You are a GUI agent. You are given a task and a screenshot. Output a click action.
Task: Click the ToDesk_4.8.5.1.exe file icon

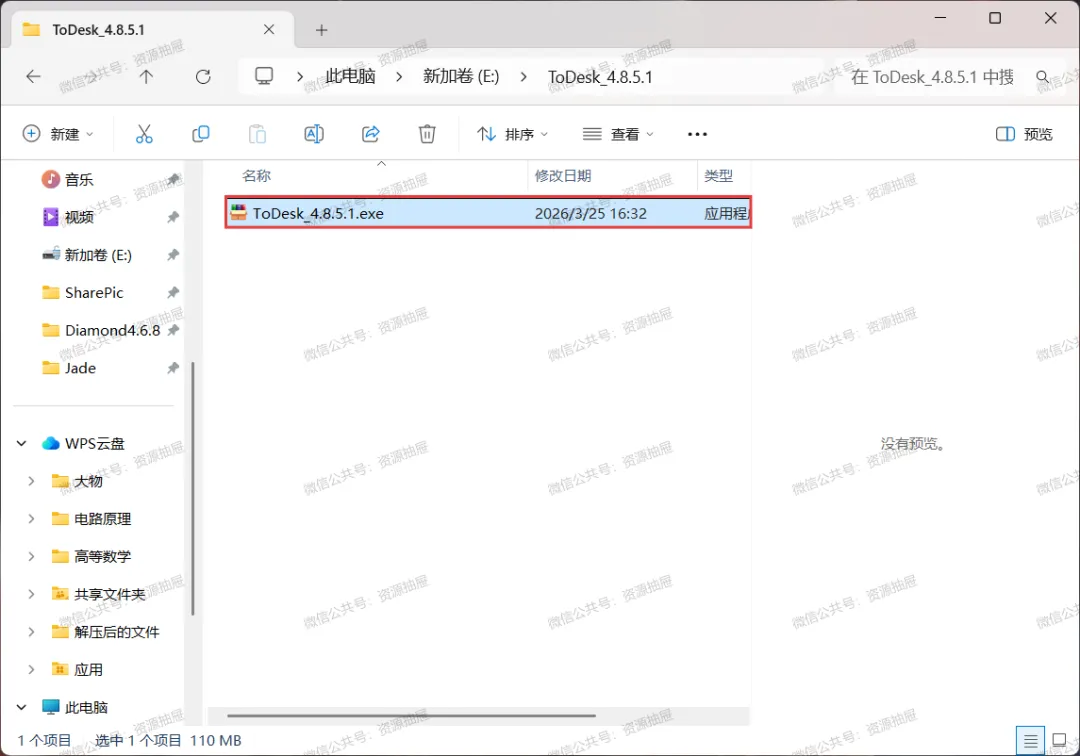click(238, 213)
